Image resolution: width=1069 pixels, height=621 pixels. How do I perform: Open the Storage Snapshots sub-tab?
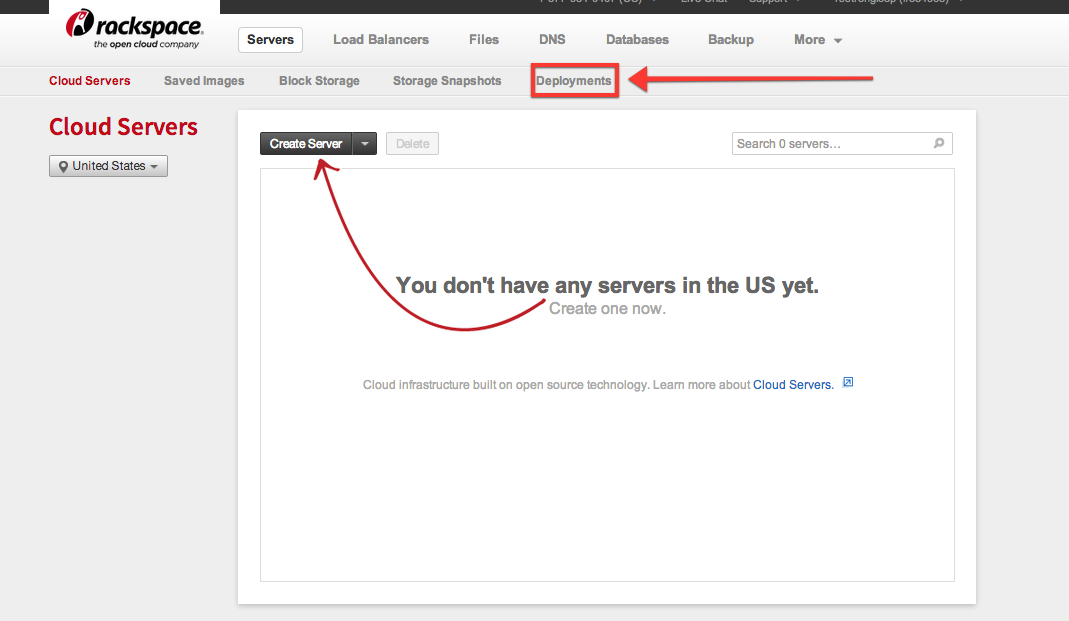point(447,80)
